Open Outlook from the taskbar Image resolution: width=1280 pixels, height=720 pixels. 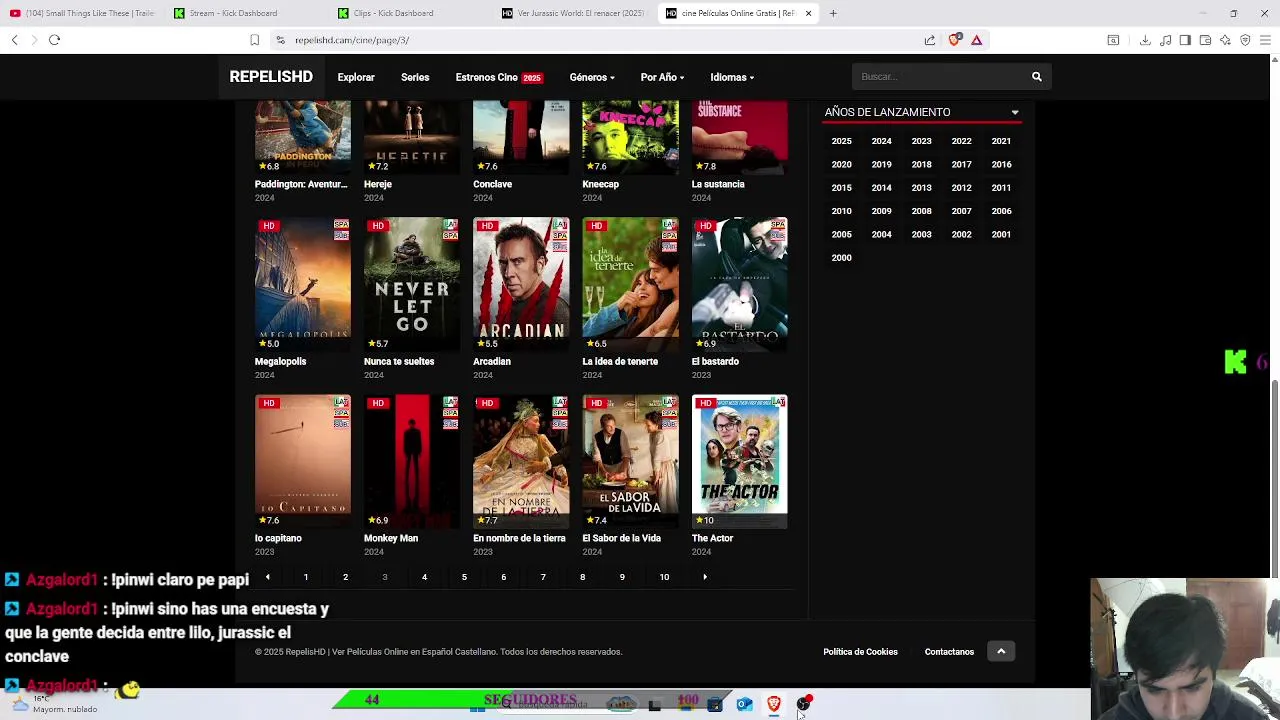tap(745, 705)
